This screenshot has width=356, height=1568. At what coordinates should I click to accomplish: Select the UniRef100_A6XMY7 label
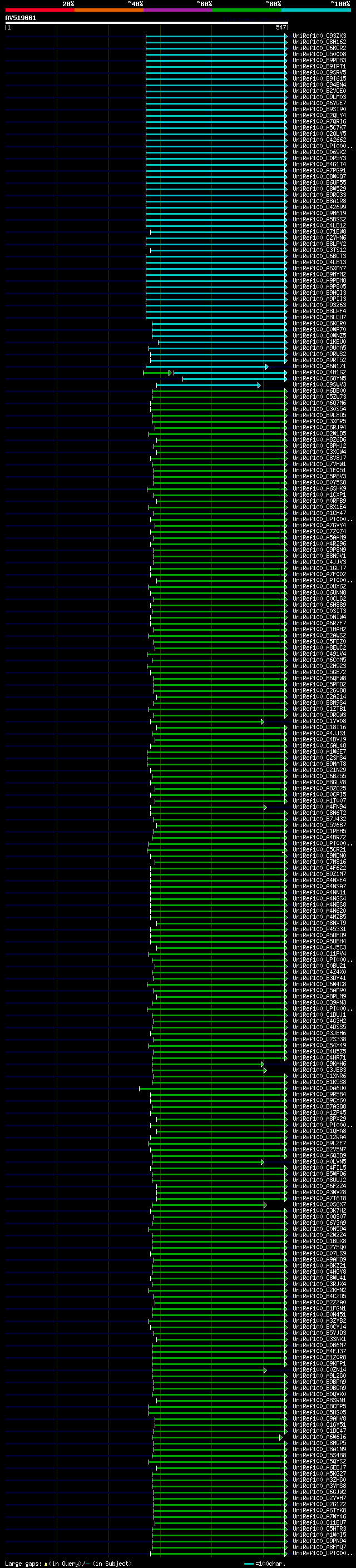point(319,269)
